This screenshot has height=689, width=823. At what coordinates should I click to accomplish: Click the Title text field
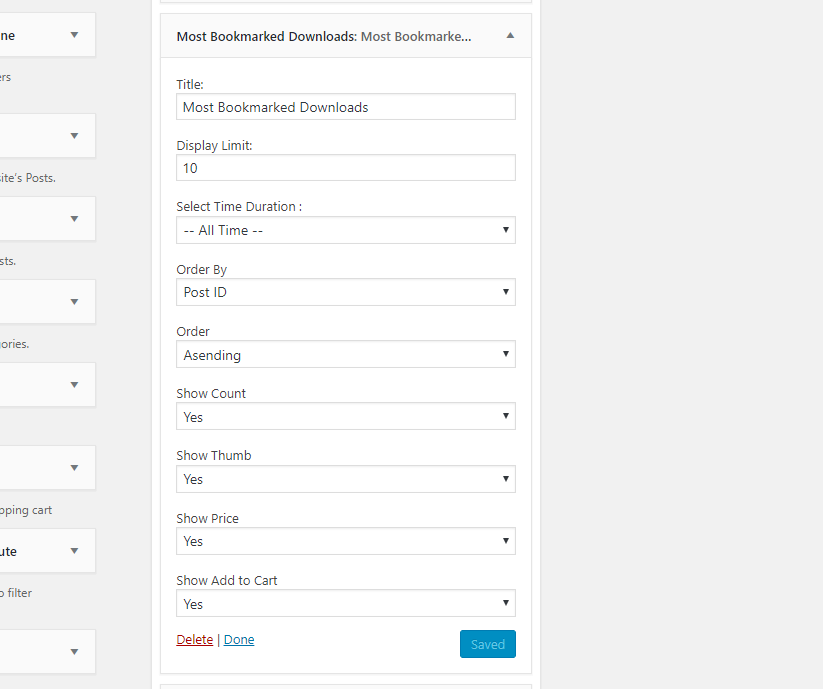[345, 107]
